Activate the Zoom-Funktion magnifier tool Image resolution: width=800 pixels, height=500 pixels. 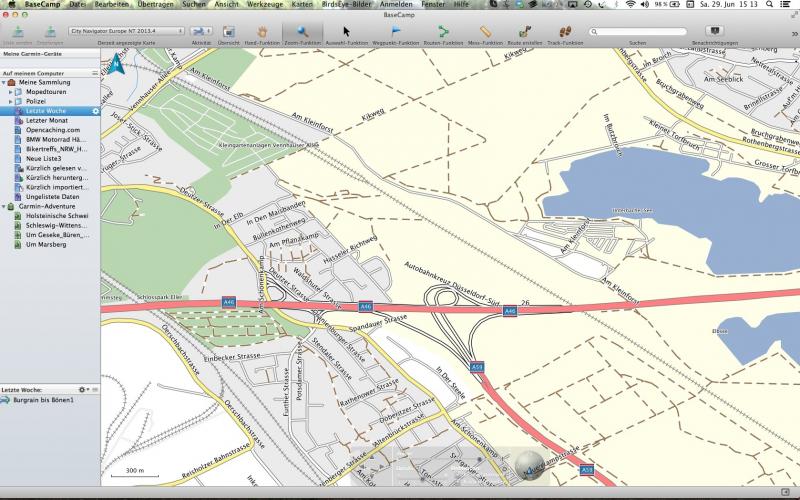tap(303, 32)
